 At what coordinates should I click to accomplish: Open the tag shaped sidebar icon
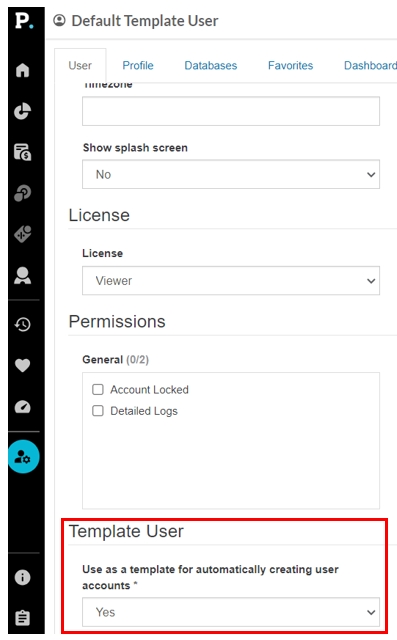(22, 234)
